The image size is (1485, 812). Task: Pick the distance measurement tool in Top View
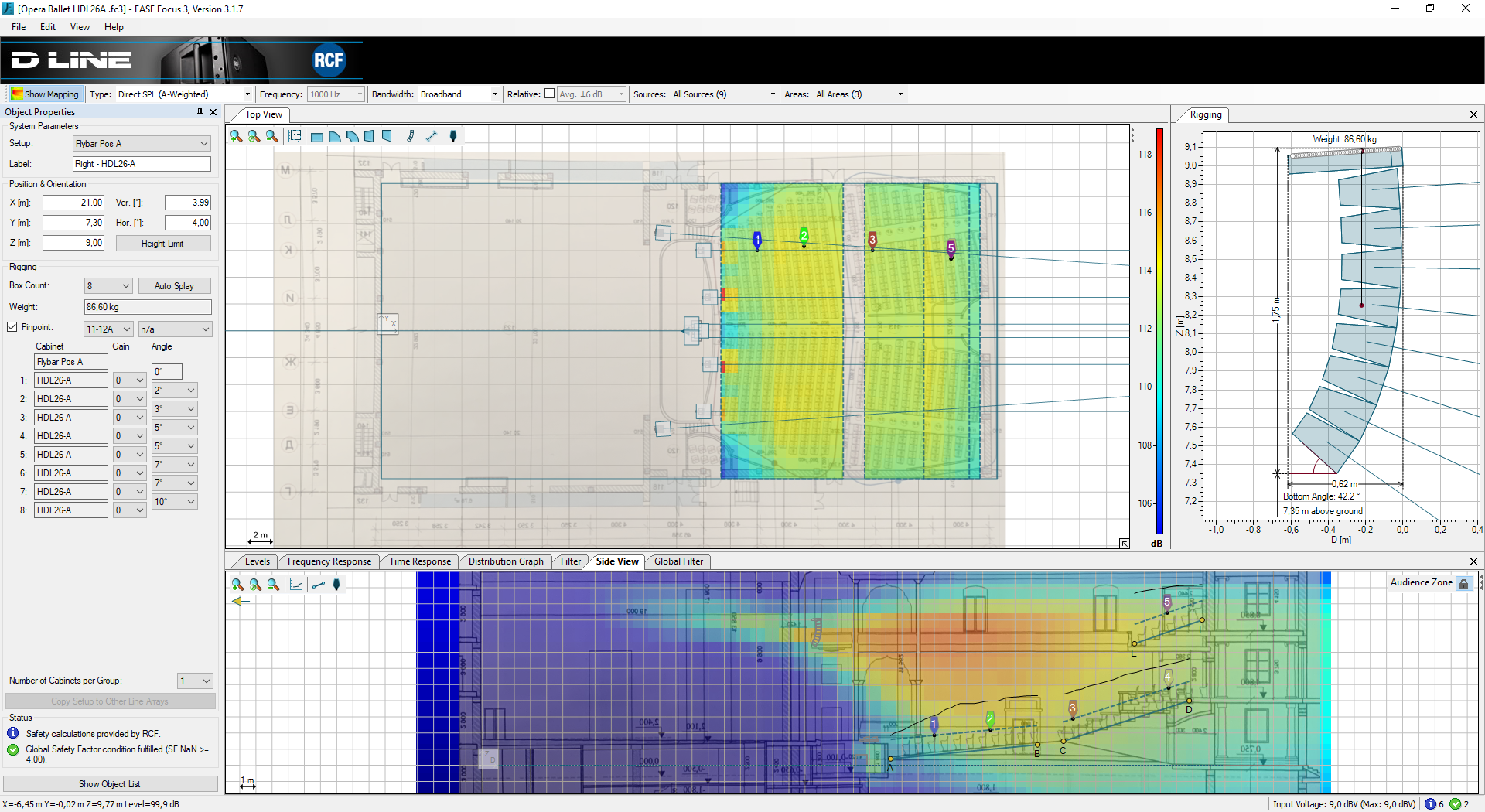(x=432, y=136)
